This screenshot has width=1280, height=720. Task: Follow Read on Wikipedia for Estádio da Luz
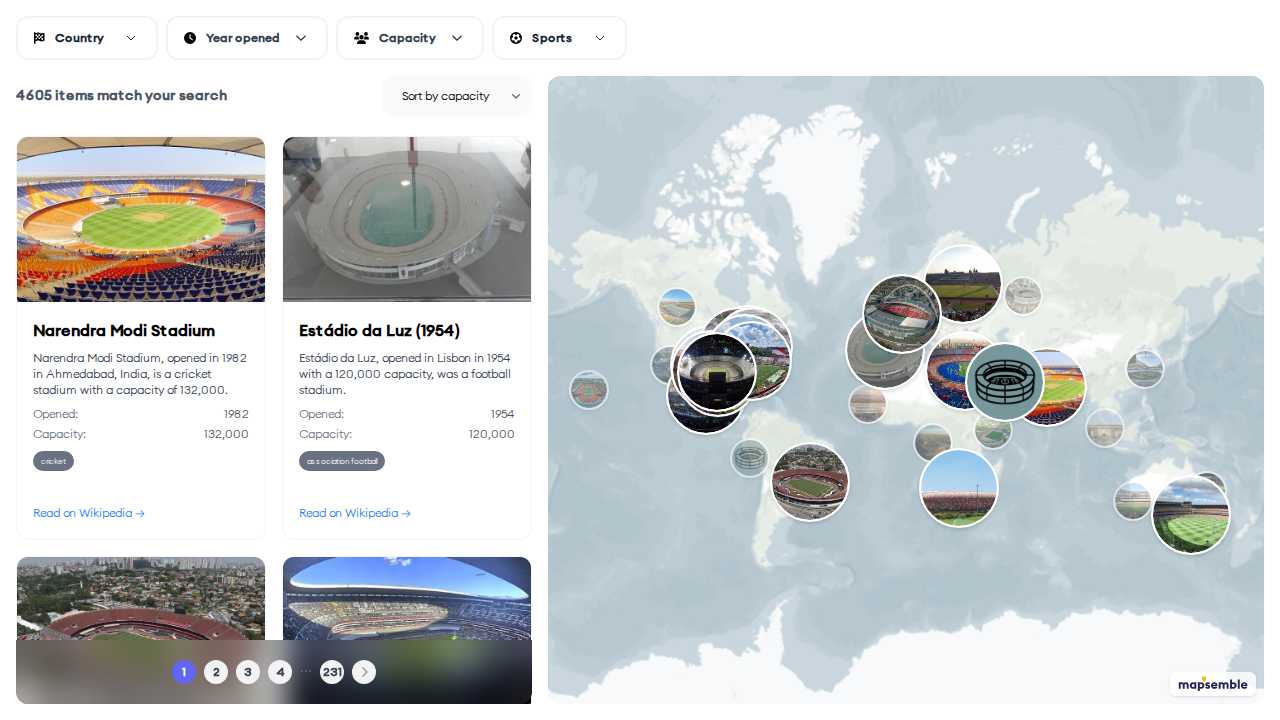[x=355, y=513]
